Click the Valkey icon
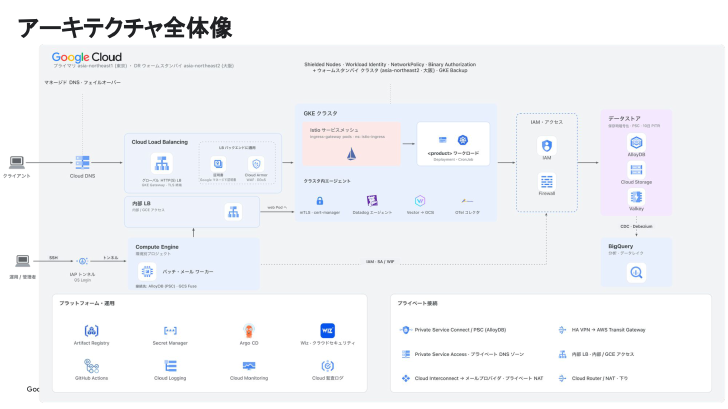This screenshot has height=409, width=728. pos(636,197)
